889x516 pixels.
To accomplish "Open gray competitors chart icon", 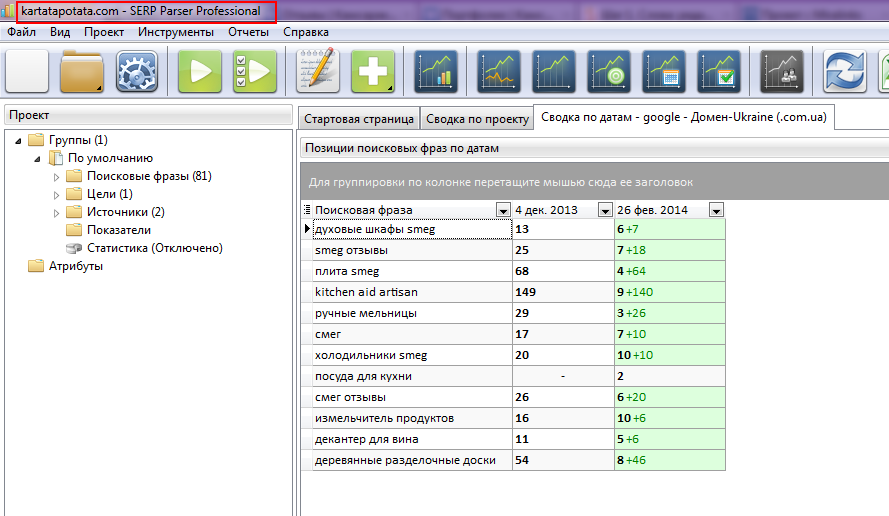I will (782, 71).
